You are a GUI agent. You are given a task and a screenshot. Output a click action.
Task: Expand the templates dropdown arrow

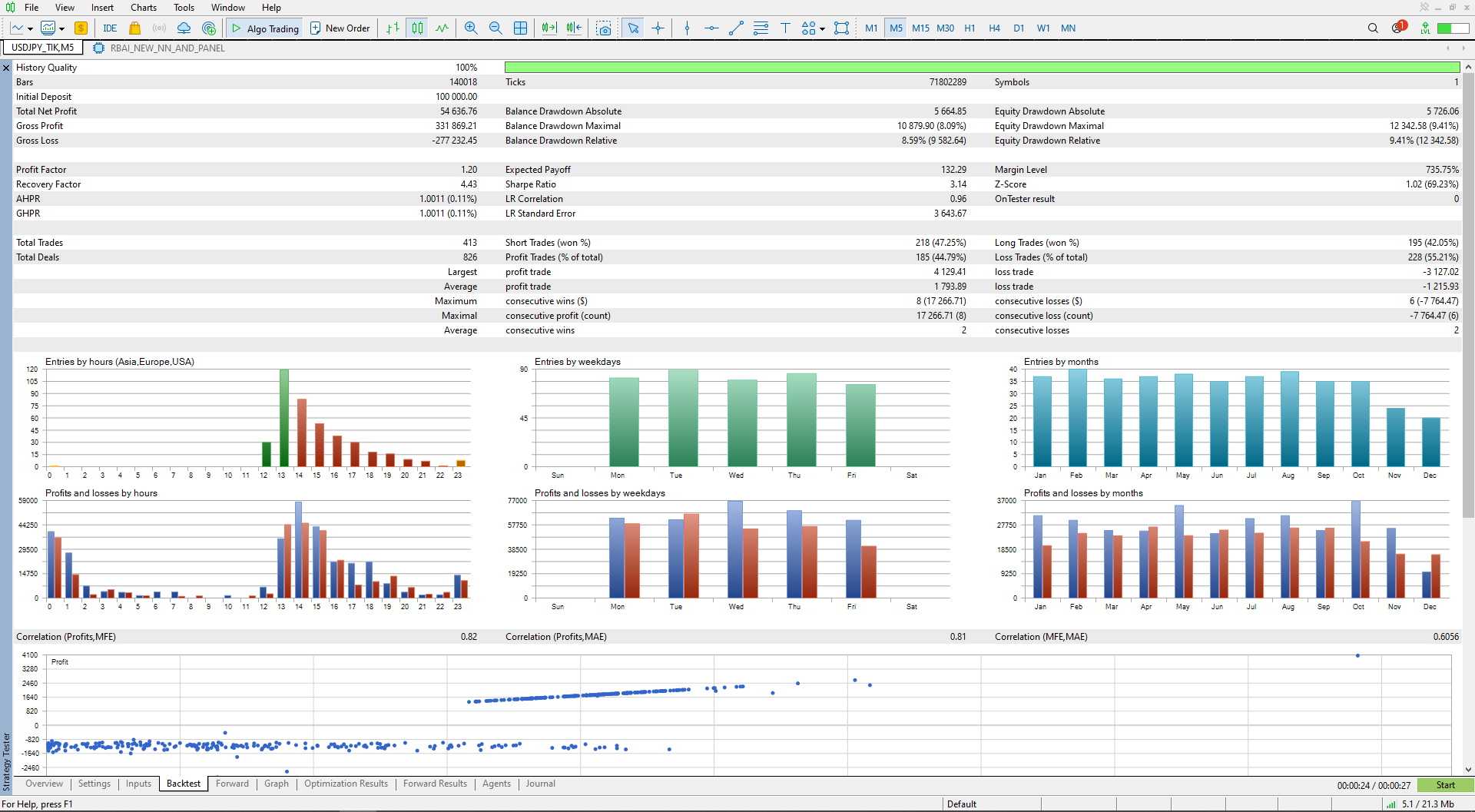[61, 29]
